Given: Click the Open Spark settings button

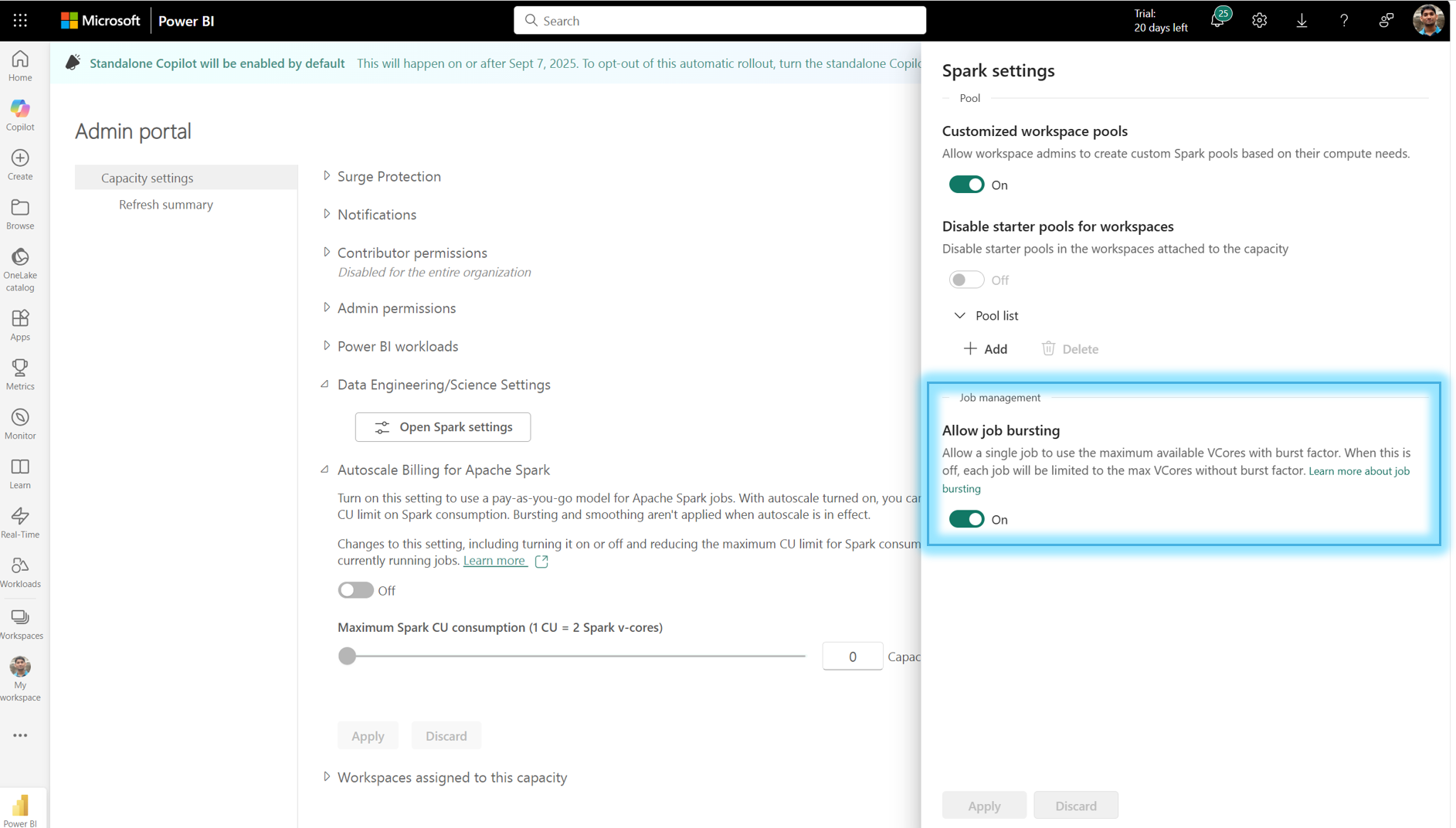Looking at the screenshot, I should (442, 426).
